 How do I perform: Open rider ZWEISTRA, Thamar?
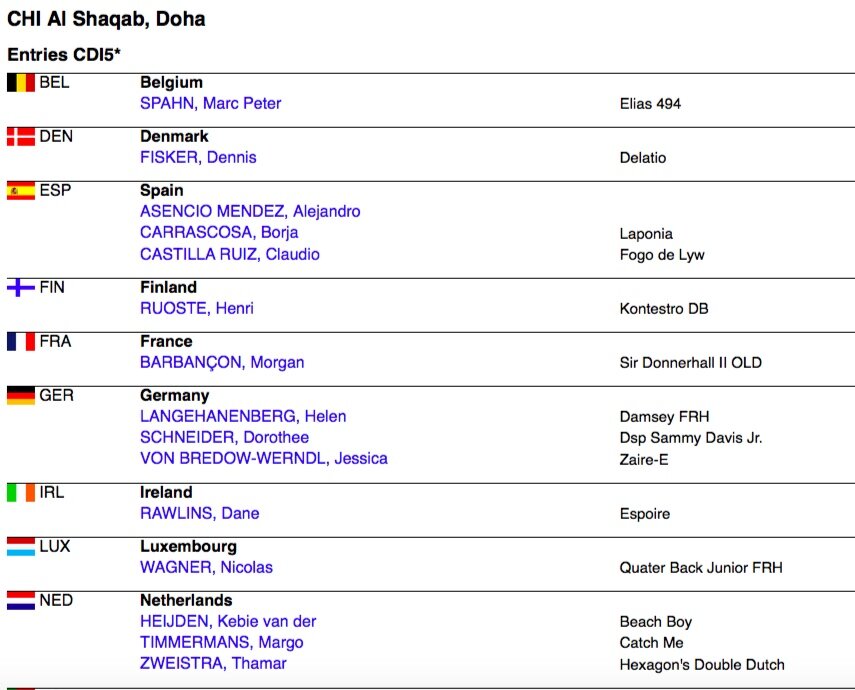tap(213, 663)
